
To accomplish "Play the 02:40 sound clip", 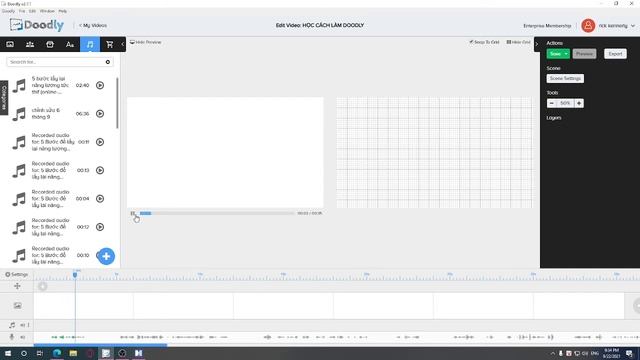I will [x=100, y=85].
